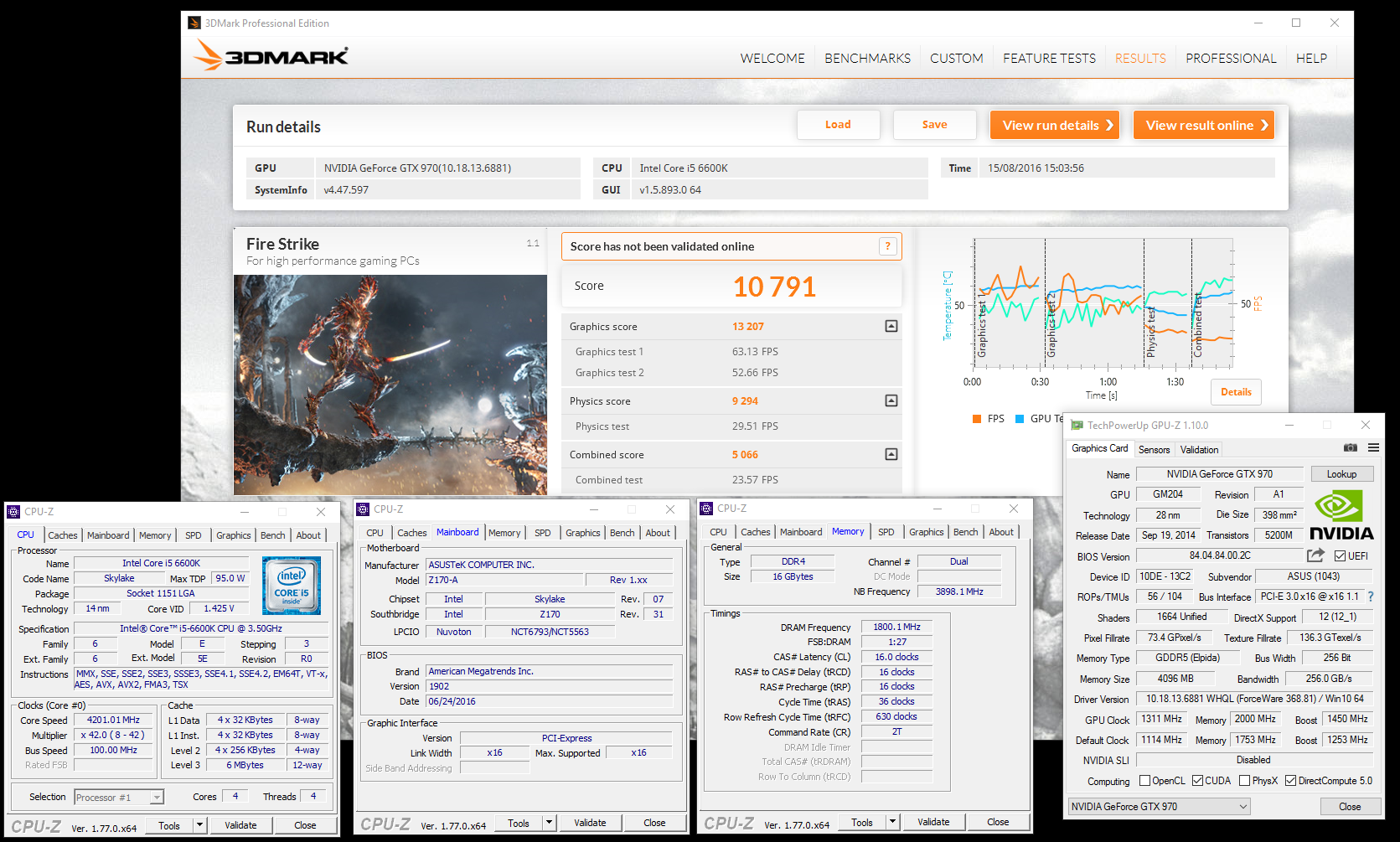Collapse the Combined score section
The width and height of the screenshot is (1400, 842).
(891, 454)
